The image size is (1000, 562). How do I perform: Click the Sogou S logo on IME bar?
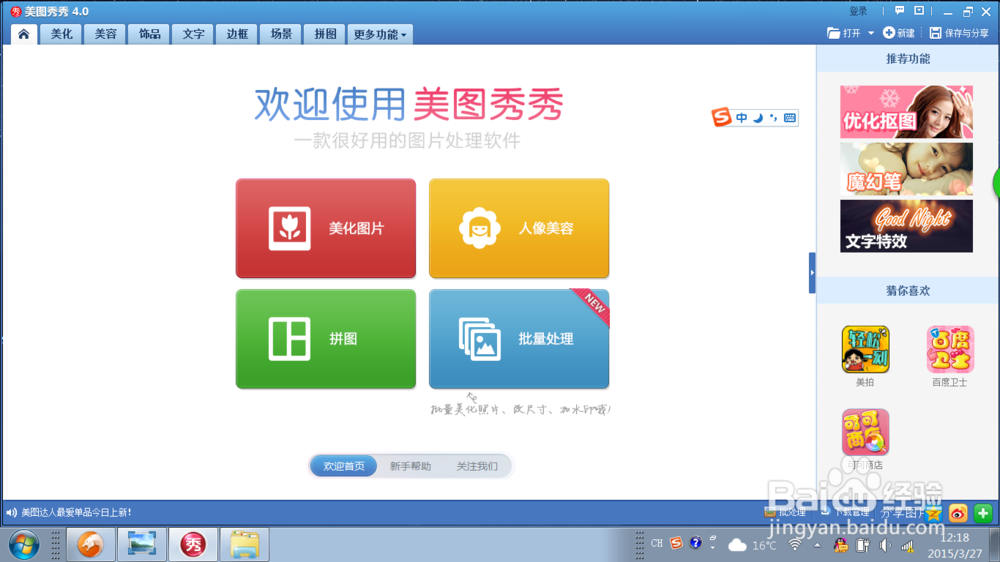pos(721,117)
